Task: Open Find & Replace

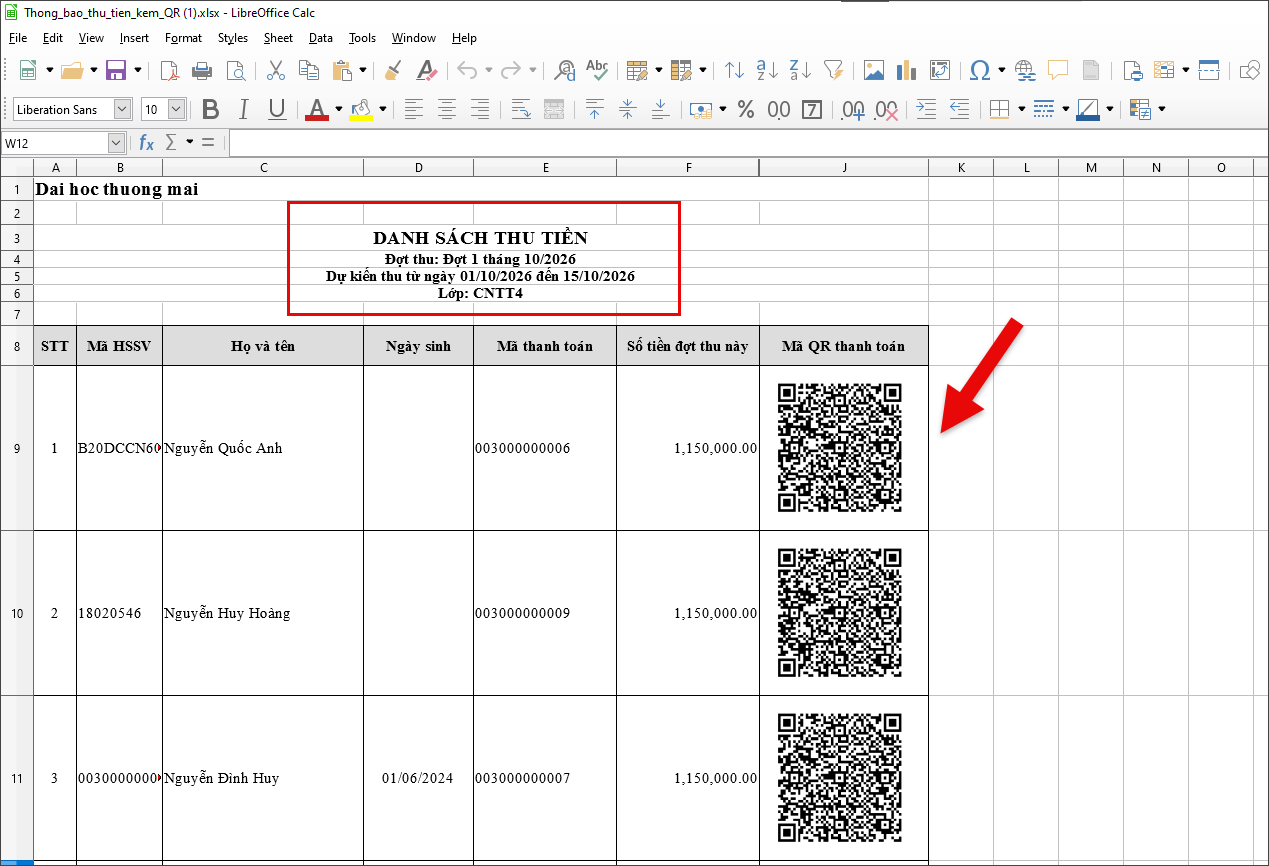Action: pyautogui.click(x=565, y=70)
